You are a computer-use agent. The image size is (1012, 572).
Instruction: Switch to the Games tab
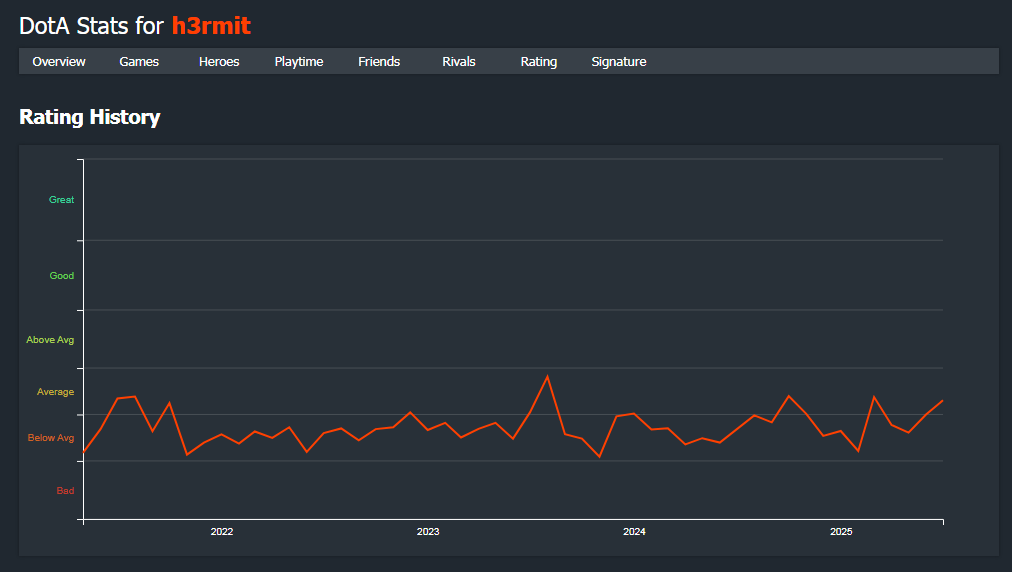139,61
